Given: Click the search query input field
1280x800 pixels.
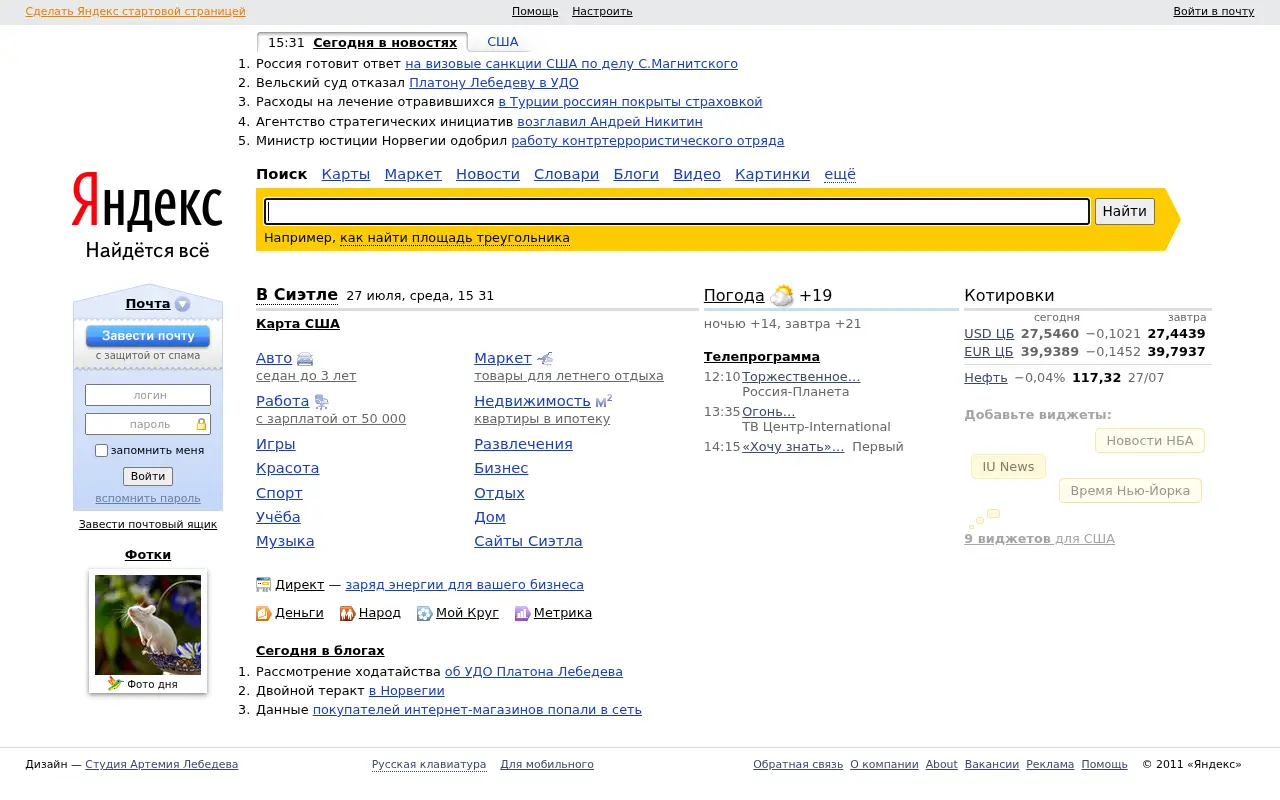Looking at the screenshot, I should 677,211.
